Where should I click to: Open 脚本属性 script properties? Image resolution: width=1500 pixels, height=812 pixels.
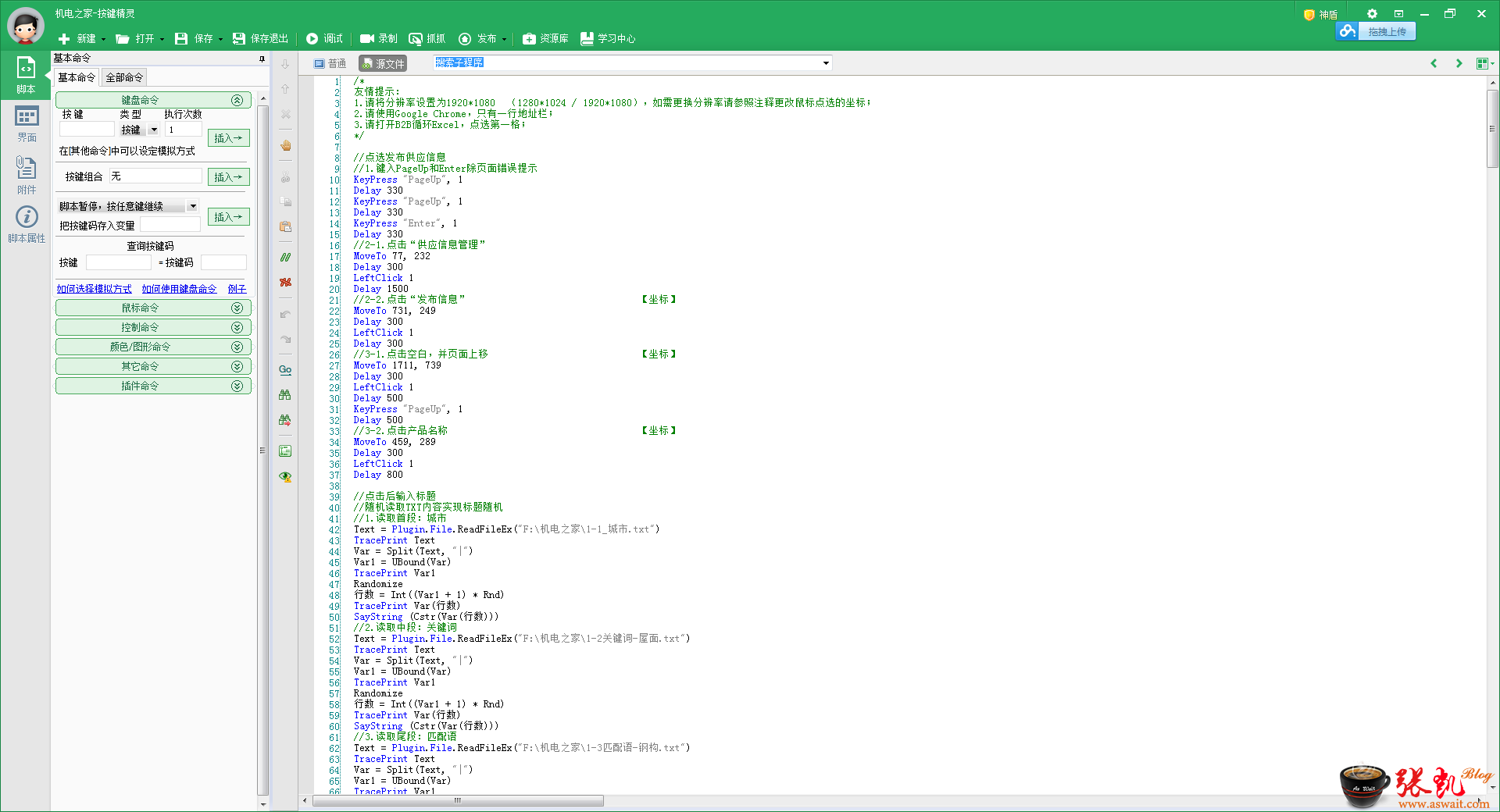(27, 224)
